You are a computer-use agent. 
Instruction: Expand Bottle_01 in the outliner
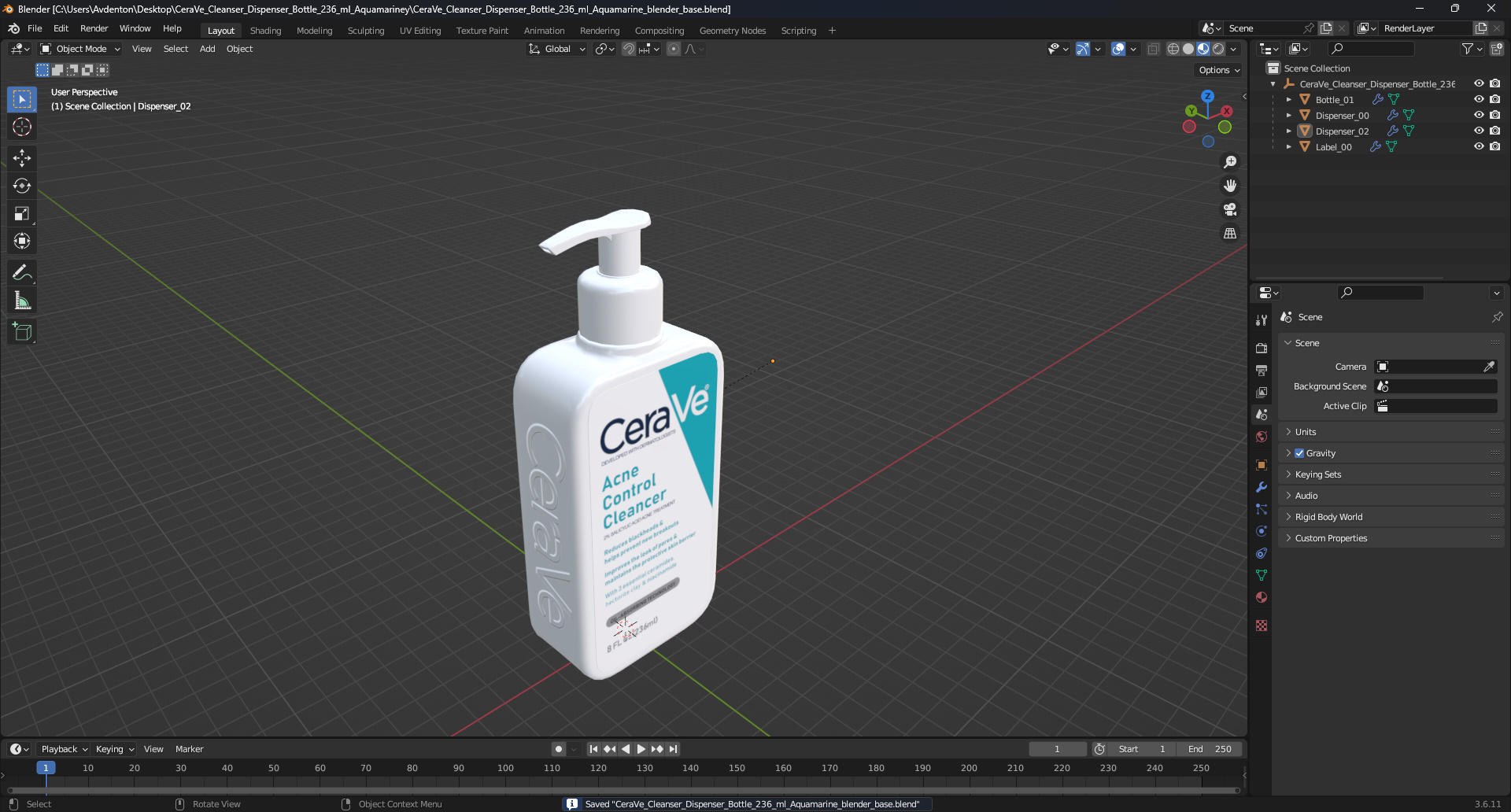1288,100
